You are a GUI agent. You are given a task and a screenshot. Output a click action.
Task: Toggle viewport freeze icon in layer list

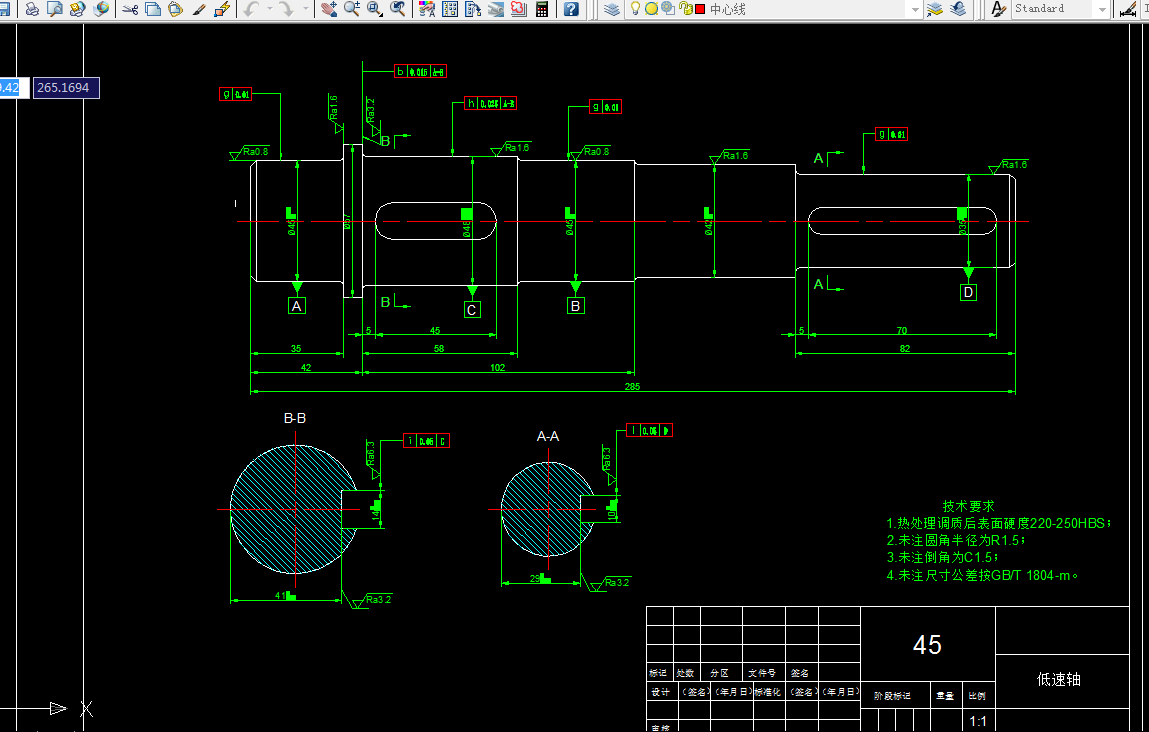[x=668, y=9]
